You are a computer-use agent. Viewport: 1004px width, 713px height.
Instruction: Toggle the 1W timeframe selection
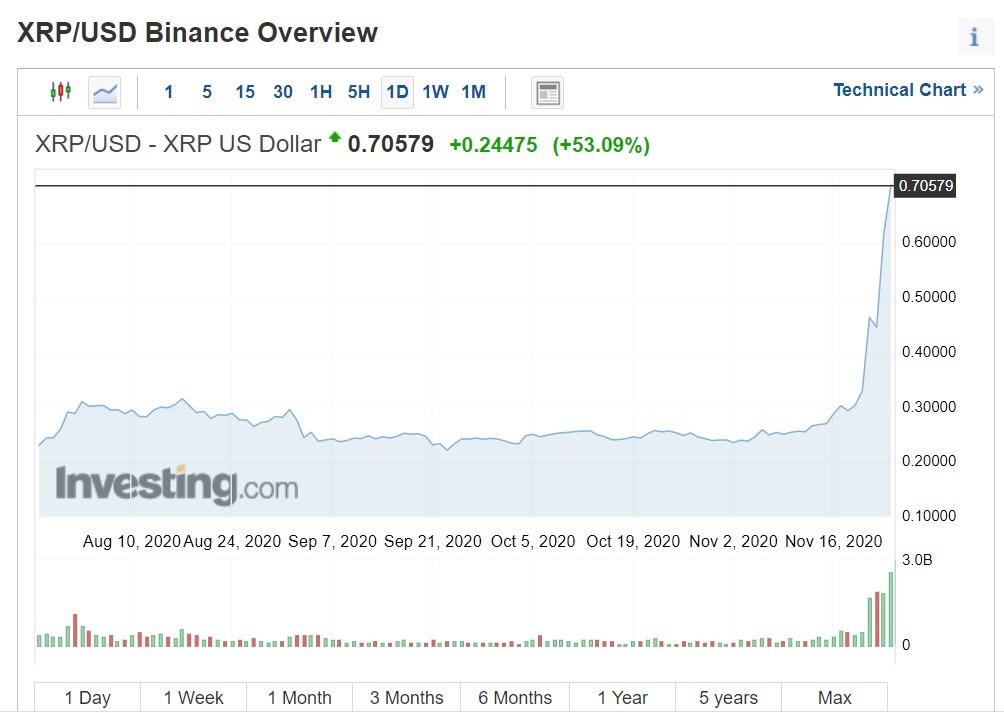434,91
